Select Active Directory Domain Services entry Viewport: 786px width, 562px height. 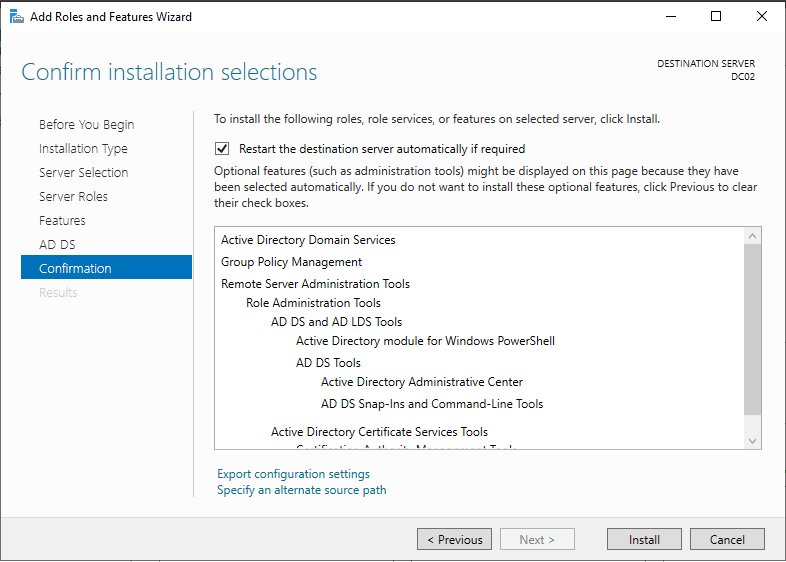[308, 240]
